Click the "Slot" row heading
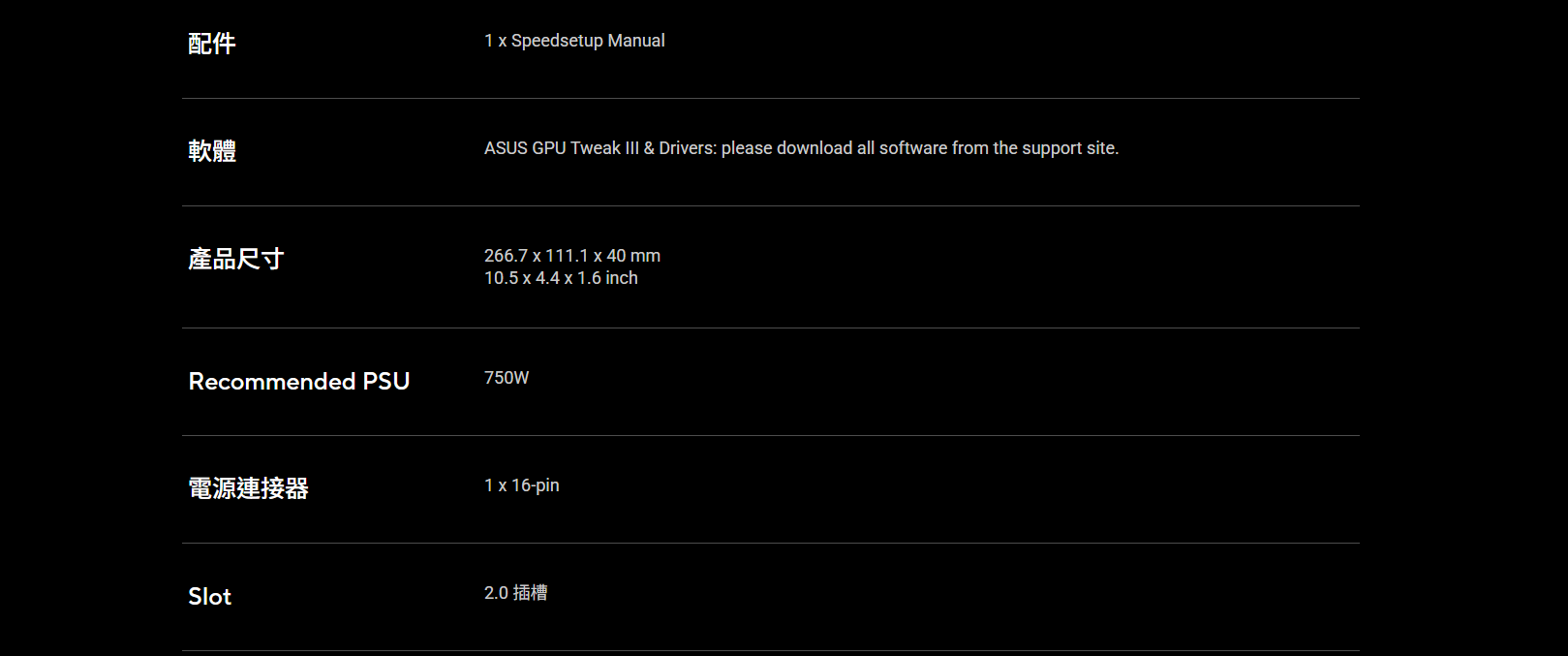The width and height of the screenshot is (1568, 656). [210, 596]
